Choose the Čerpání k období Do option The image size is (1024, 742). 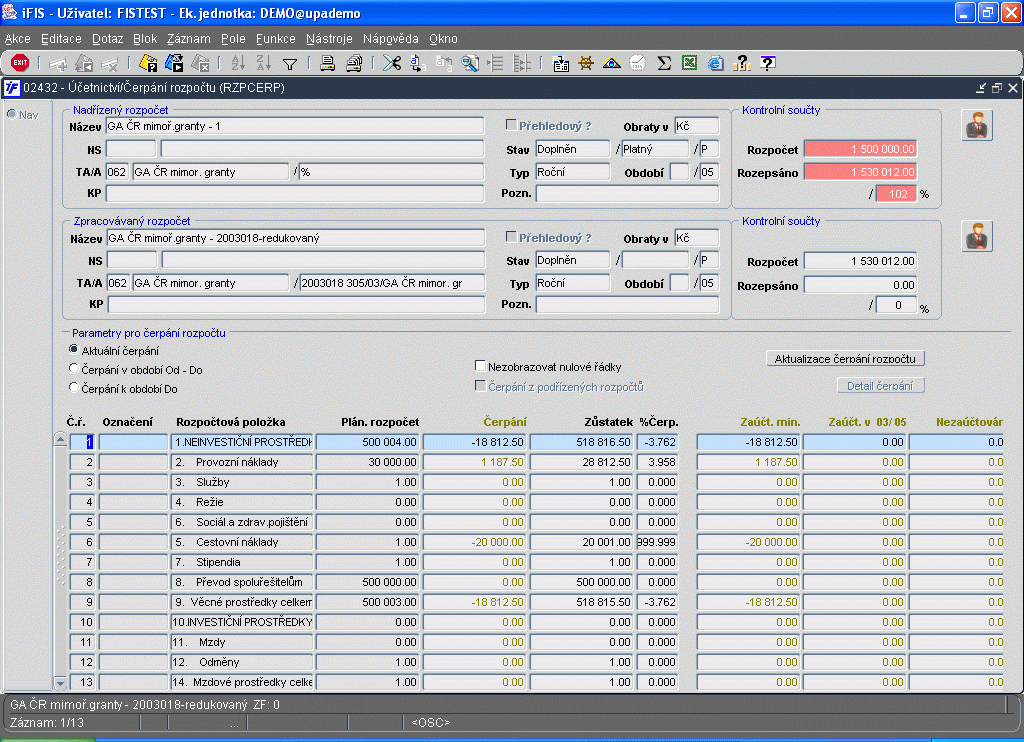(73, 387)
